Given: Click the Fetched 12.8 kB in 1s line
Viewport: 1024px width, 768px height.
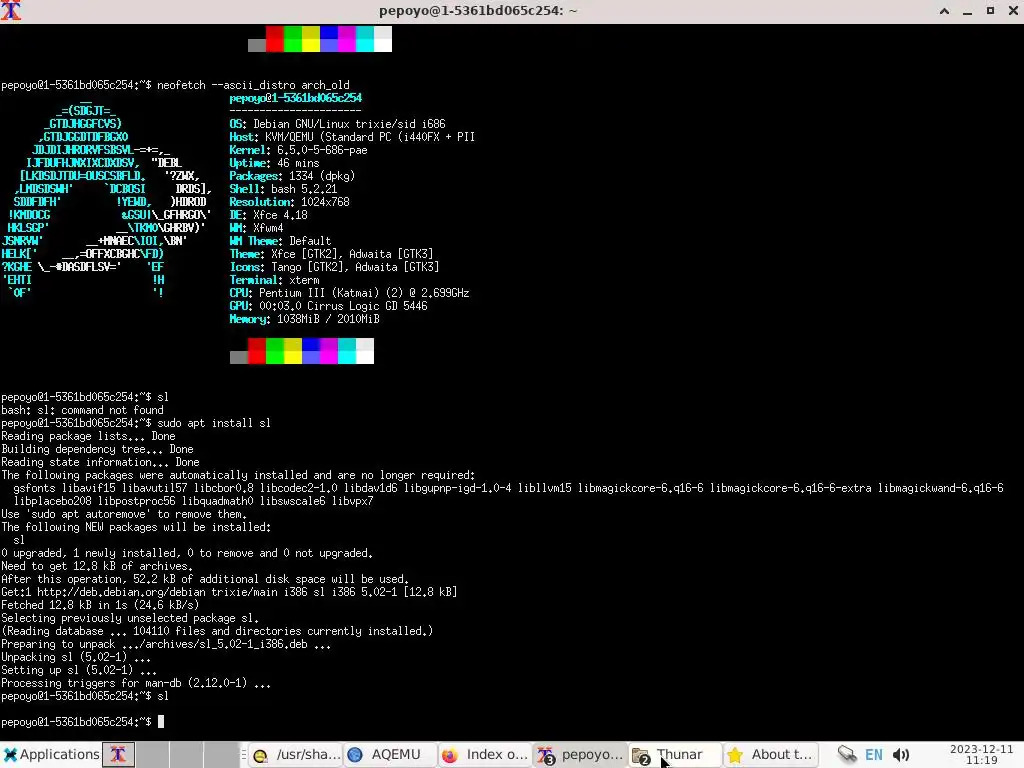Looking at the screenshot, I should [100, 605].
